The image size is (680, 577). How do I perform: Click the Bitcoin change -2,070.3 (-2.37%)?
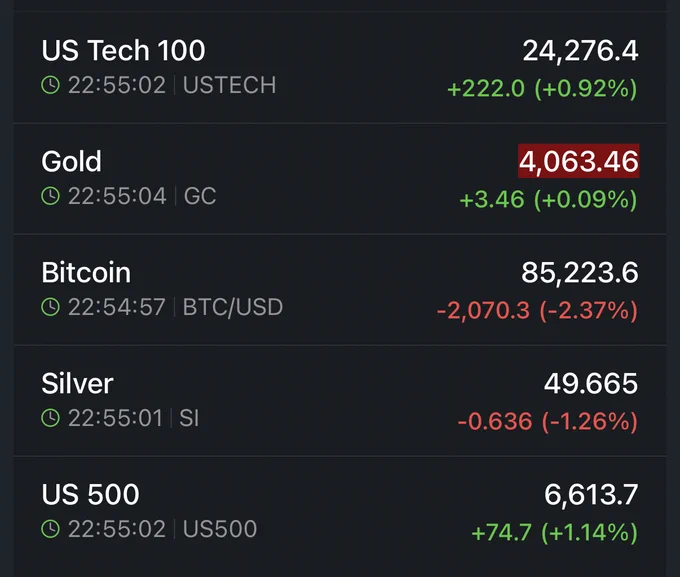click(x=538, y=310)
